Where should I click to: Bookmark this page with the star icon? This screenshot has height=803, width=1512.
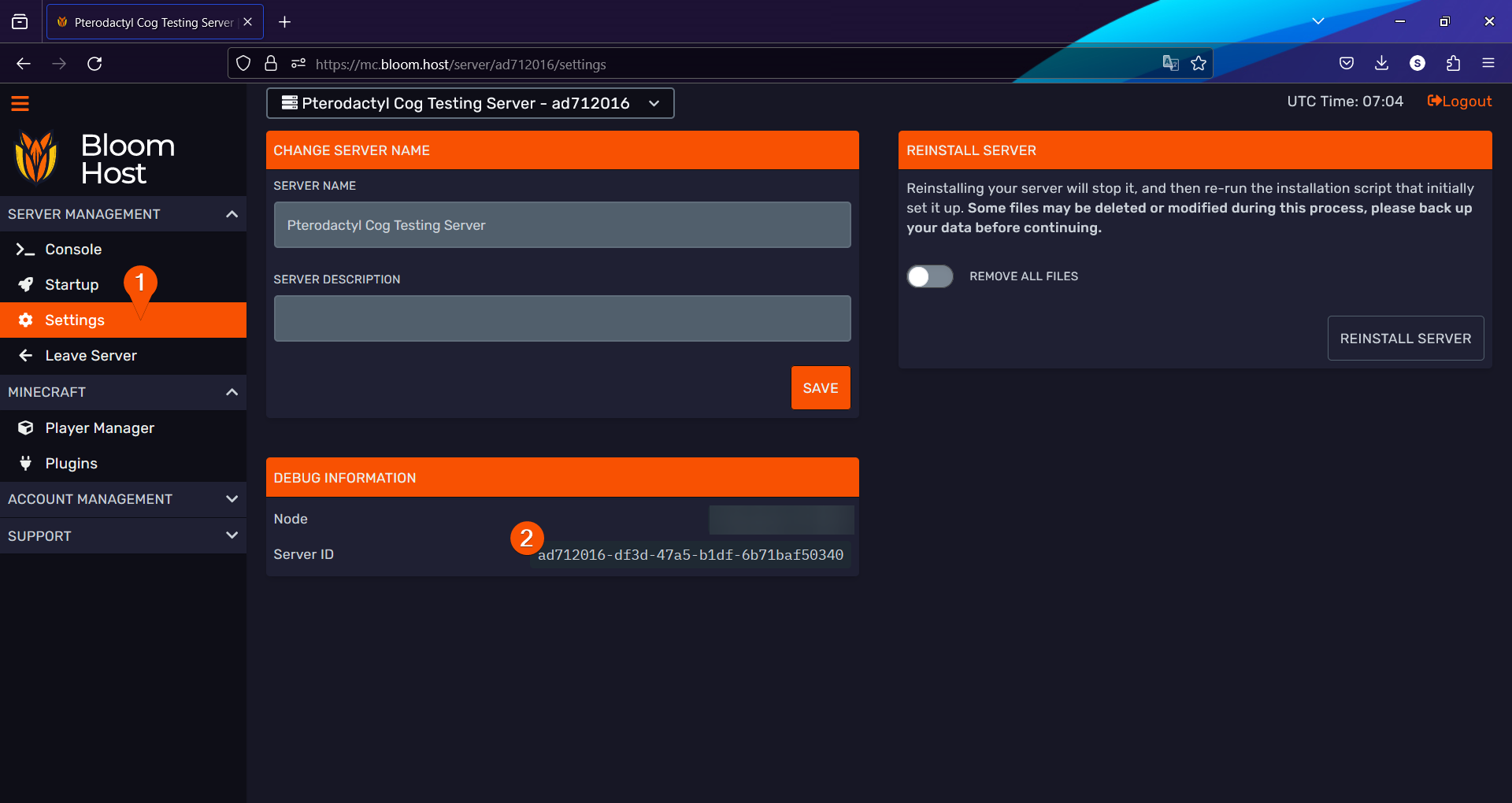click(x=1199, y=64)
